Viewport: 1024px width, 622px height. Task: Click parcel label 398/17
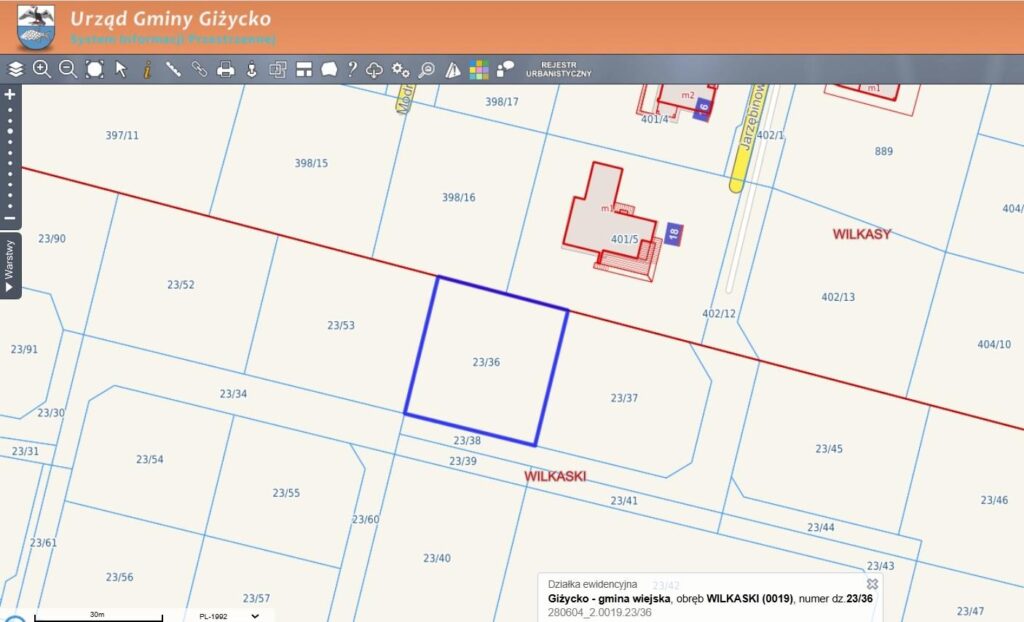(502, 102)
